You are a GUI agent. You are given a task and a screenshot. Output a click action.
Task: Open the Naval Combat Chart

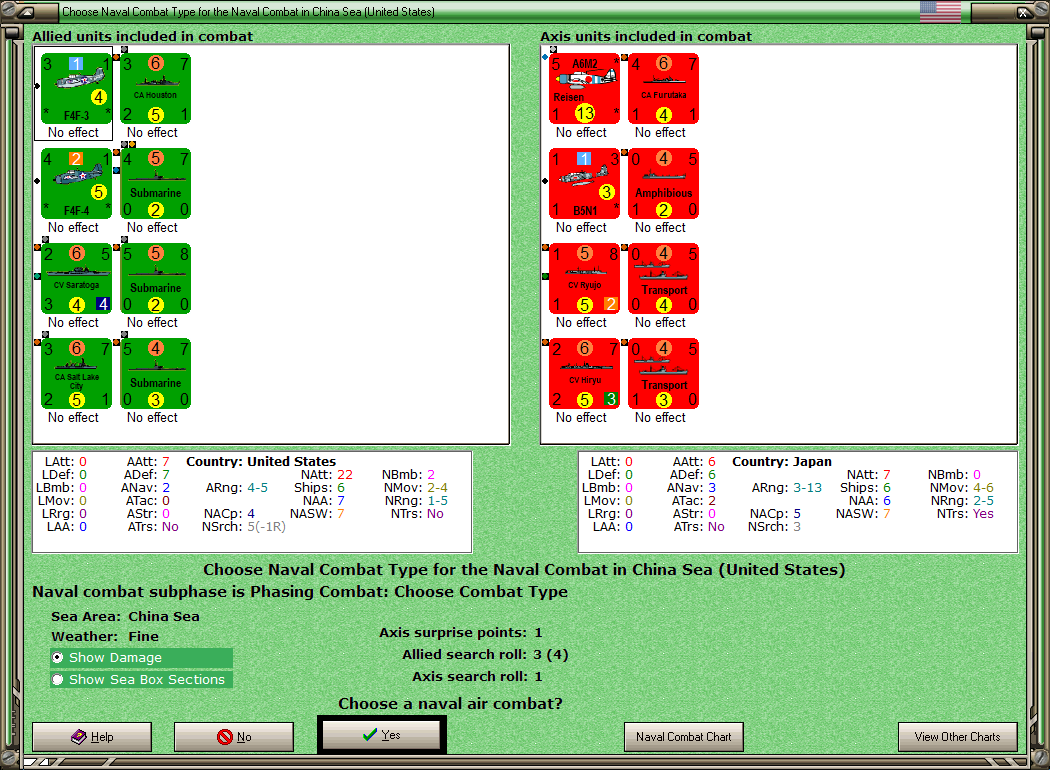[x=684, y=737]
